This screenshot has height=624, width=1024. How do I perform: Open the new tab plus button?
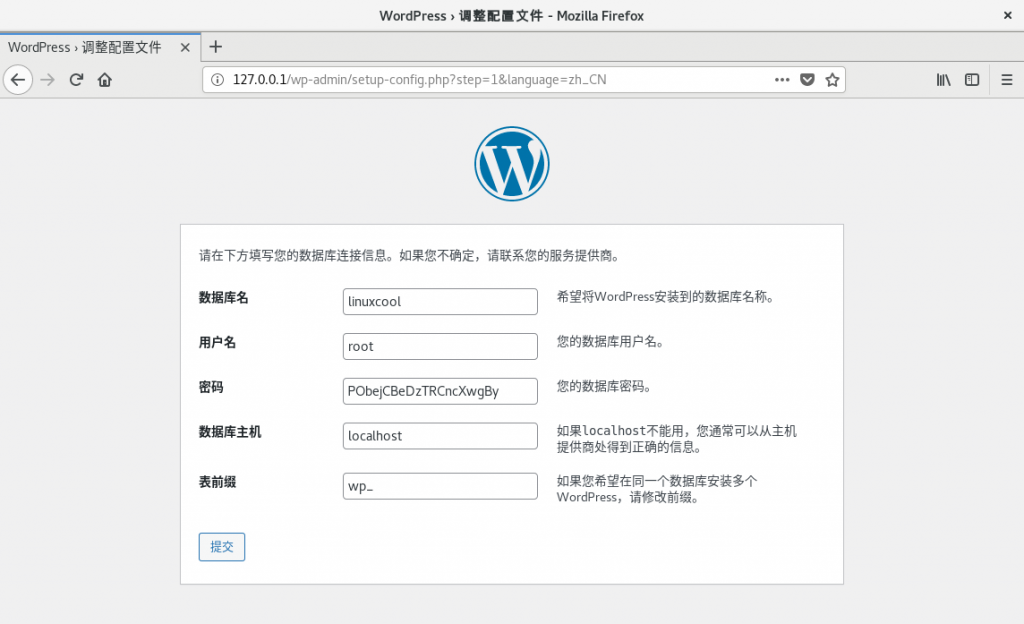click(x=215, y=47)
